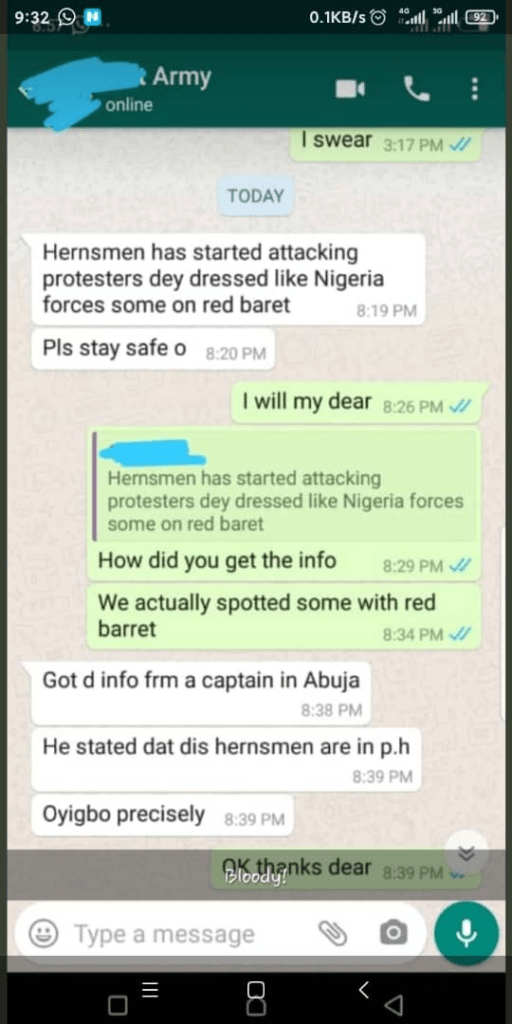Tap the green microphone voice message button
The width and height of the screenshot is (512, 1024).
pos(466,933)
